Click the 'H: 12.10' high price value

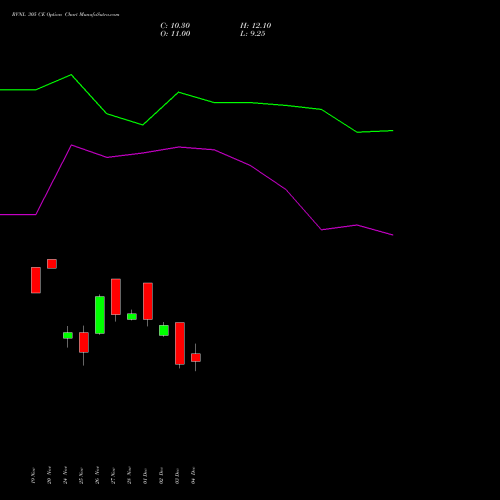pyautogui.click(x=256, y=26)
